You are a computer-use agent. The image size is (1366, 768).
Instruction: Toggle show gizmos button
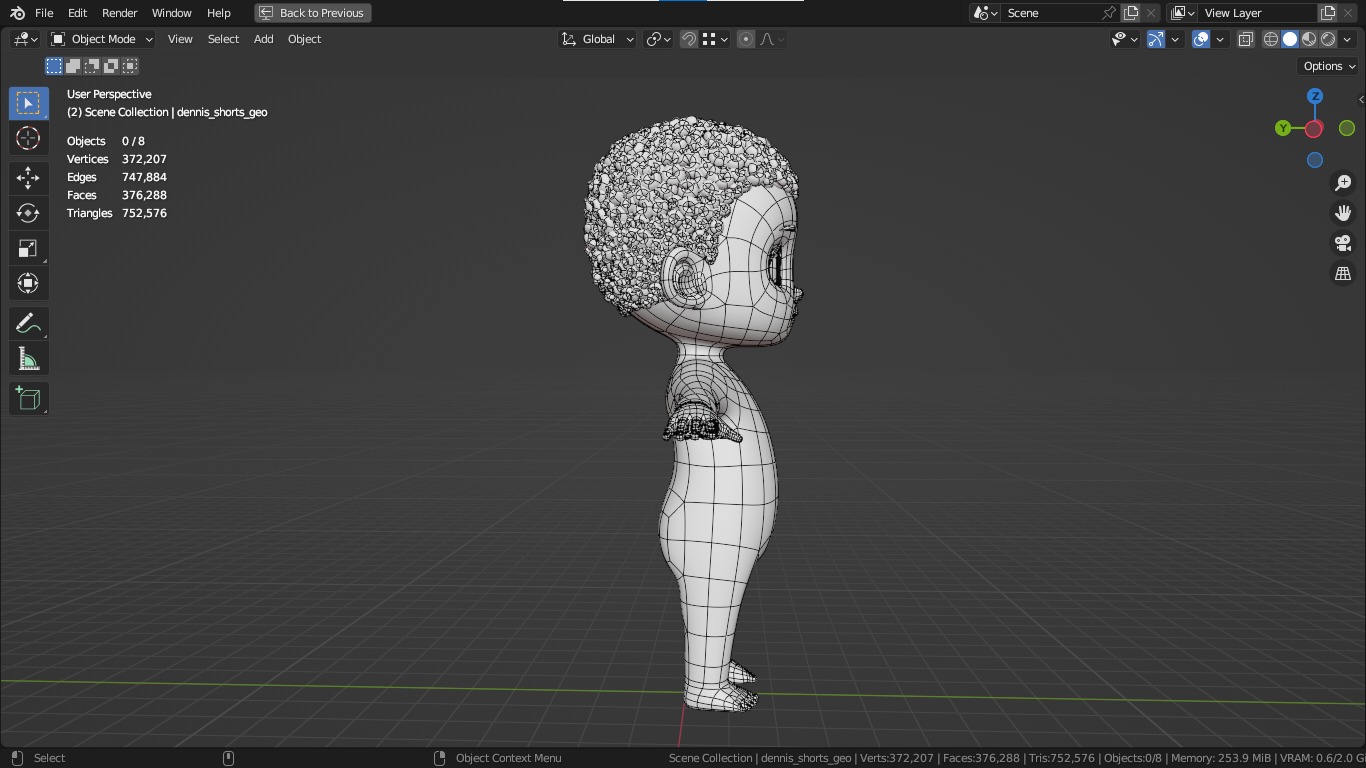pos(1156,39)
